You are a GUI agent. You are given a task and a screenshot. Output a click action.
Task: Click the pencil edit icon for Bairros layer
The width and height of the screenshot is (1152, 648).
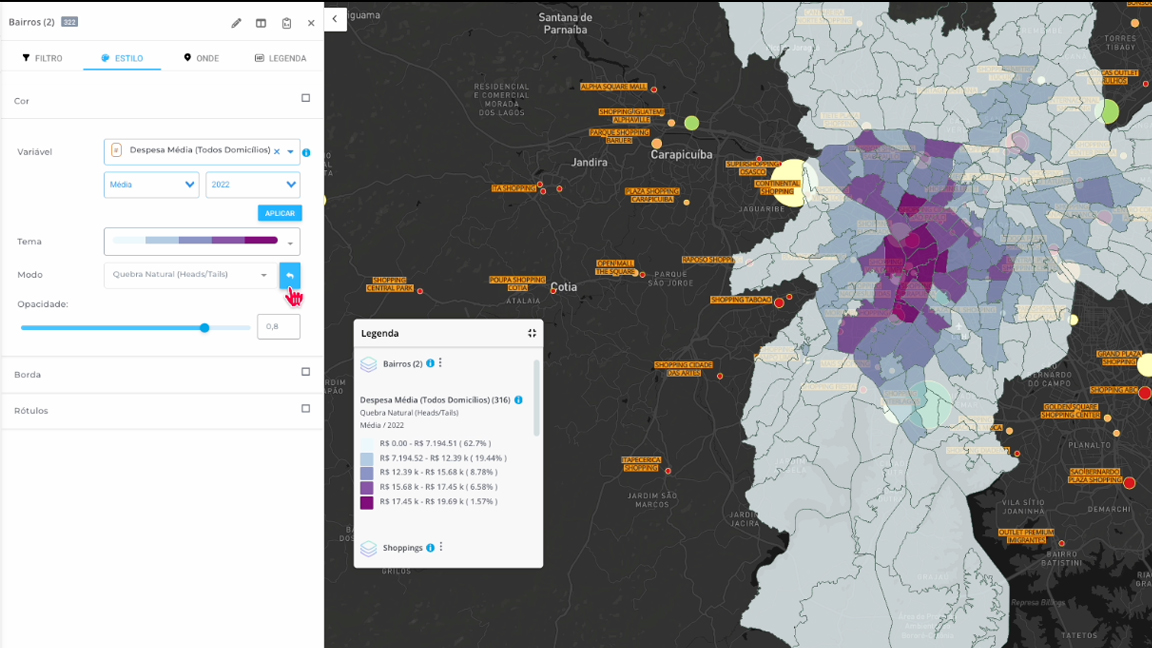[x=236, y=23]
